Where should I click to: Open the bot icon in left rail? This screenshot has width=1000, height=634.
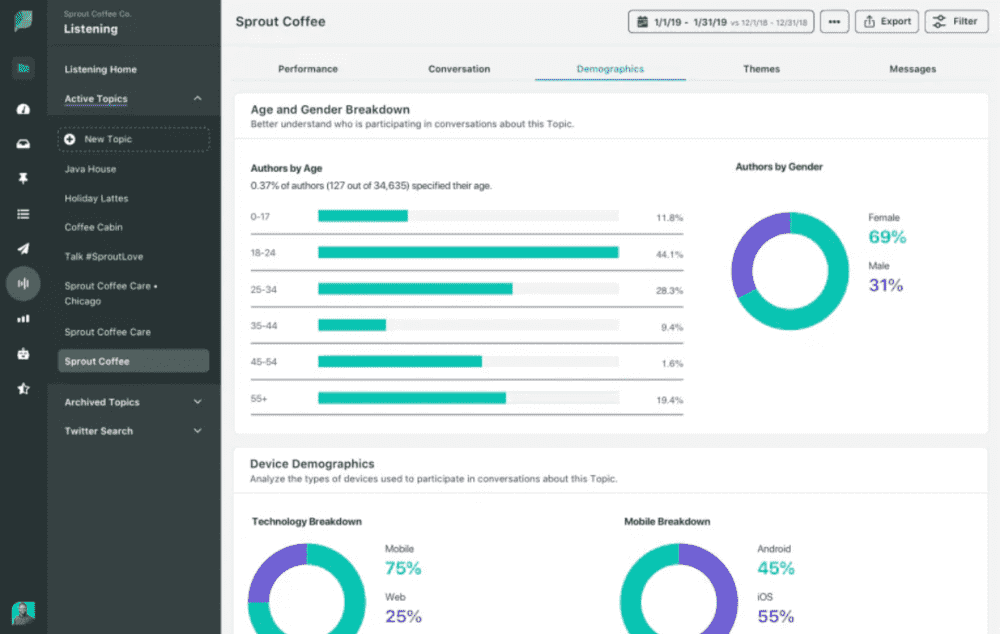pyautogui.click(x=23, y=353)
